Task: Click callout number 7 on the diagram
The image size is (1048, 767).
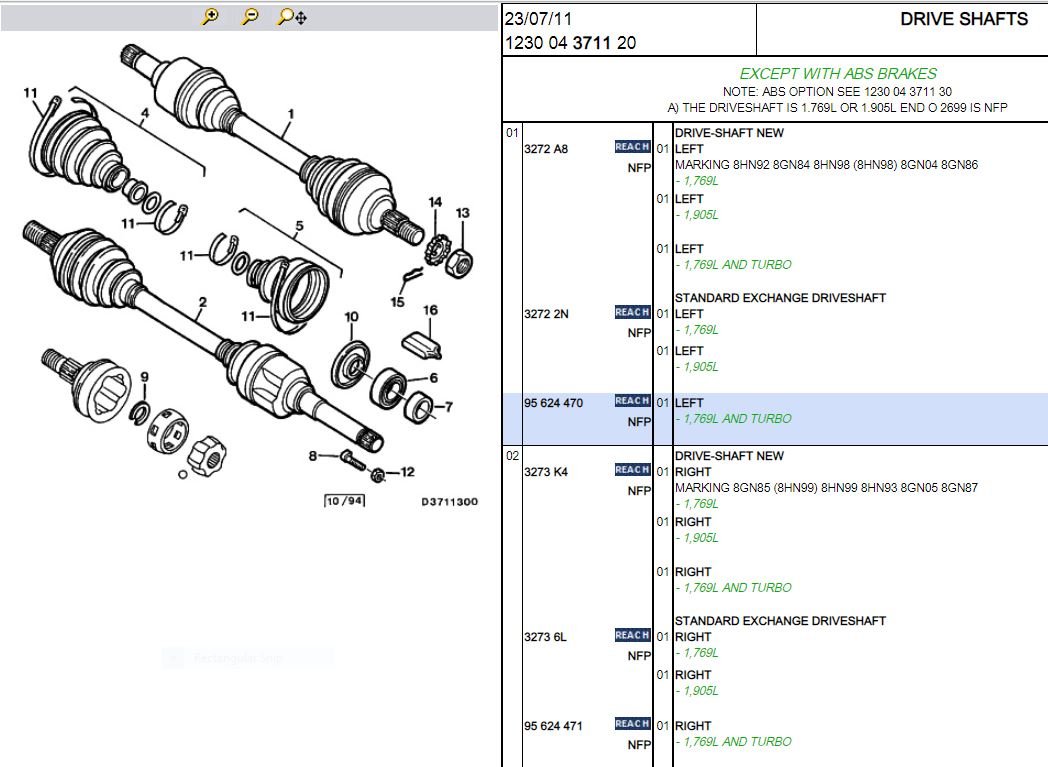Action: [448, 406]
